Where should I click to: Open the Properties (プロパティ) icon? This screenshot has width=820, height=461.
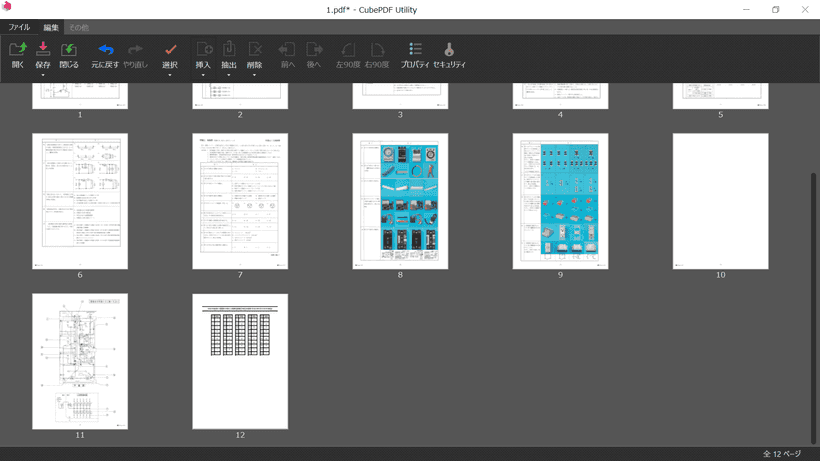pos(415,50)
